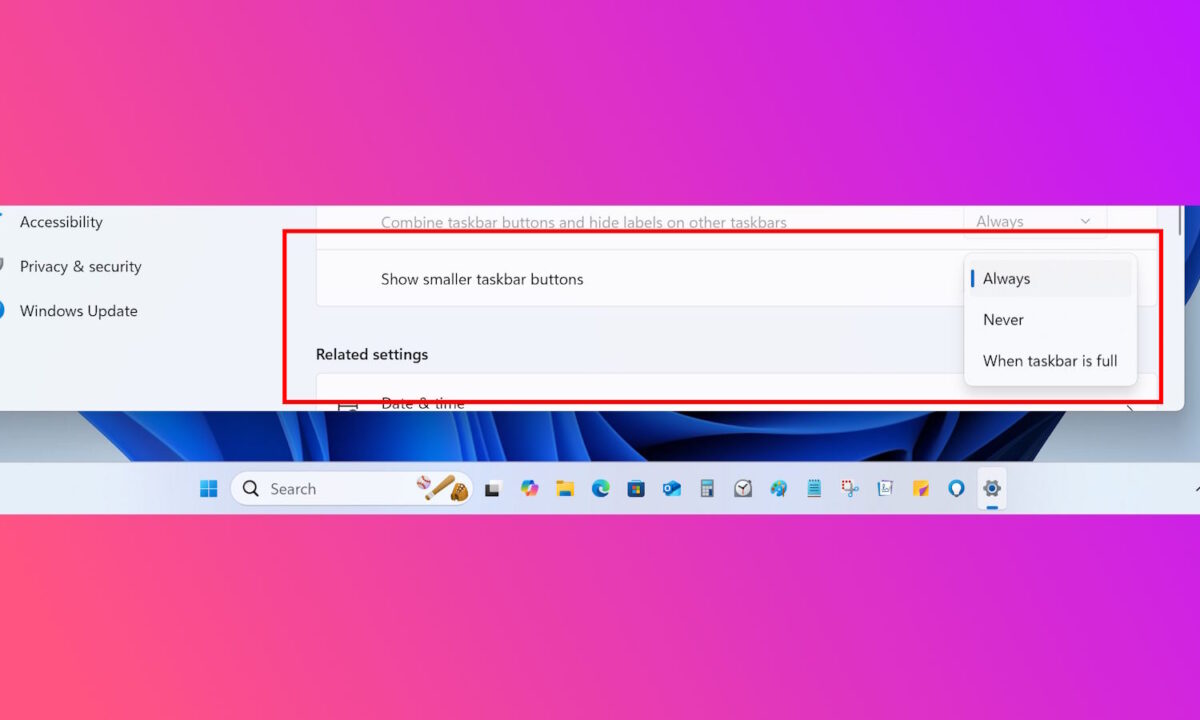Image resolution: width=1200 pixels, height=720 pixels.
Task: Choose the When taskbar is full option
Action: point(1049,361)
